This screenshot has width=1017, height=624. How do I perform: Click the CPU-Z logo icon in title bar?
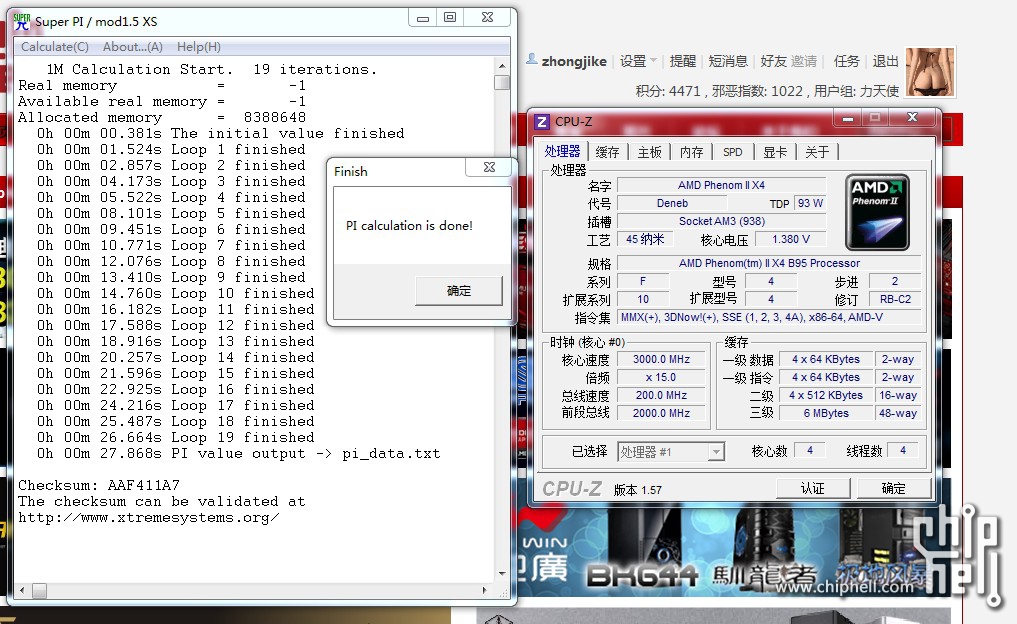[x=542, y=121]
